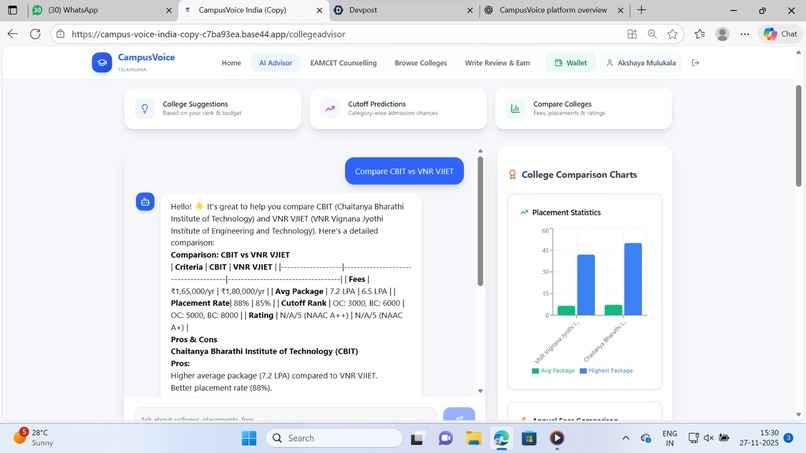
Task: Click the Placement Statistics trend icon
Action: pyautogui.click(x=524, y=212)
